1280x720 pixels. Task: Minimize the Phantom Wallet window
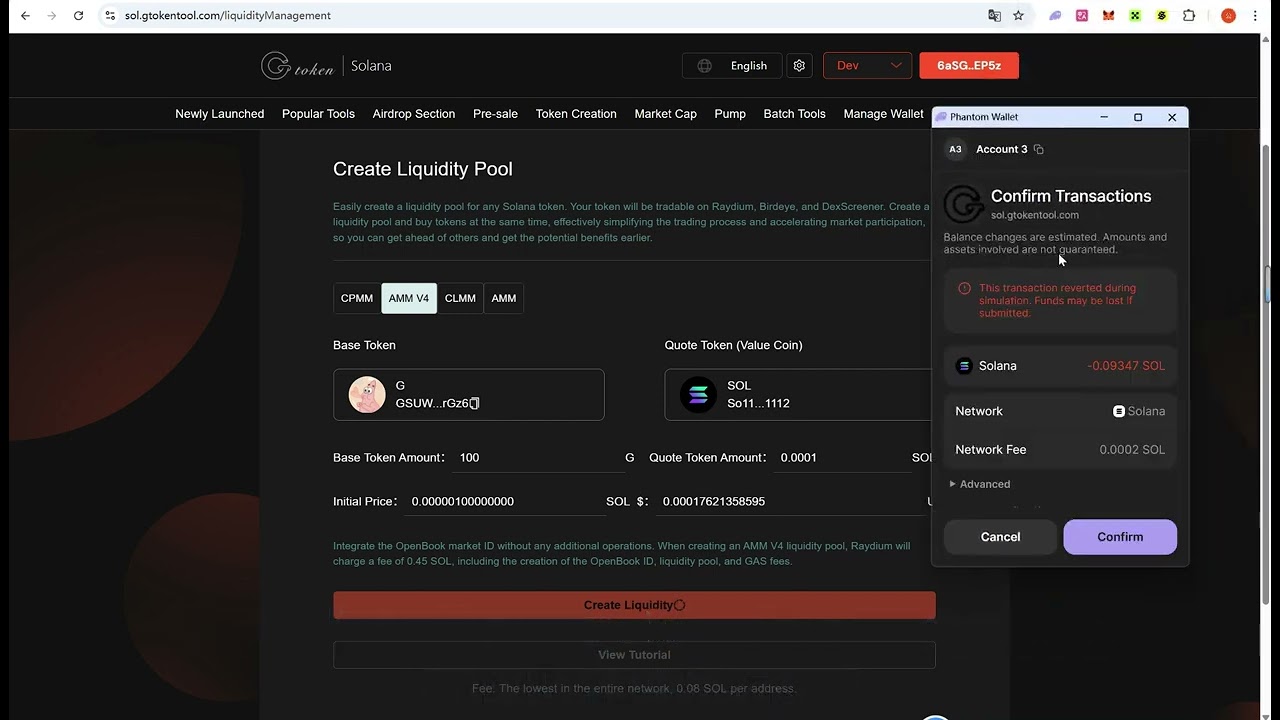(1104, 117)
